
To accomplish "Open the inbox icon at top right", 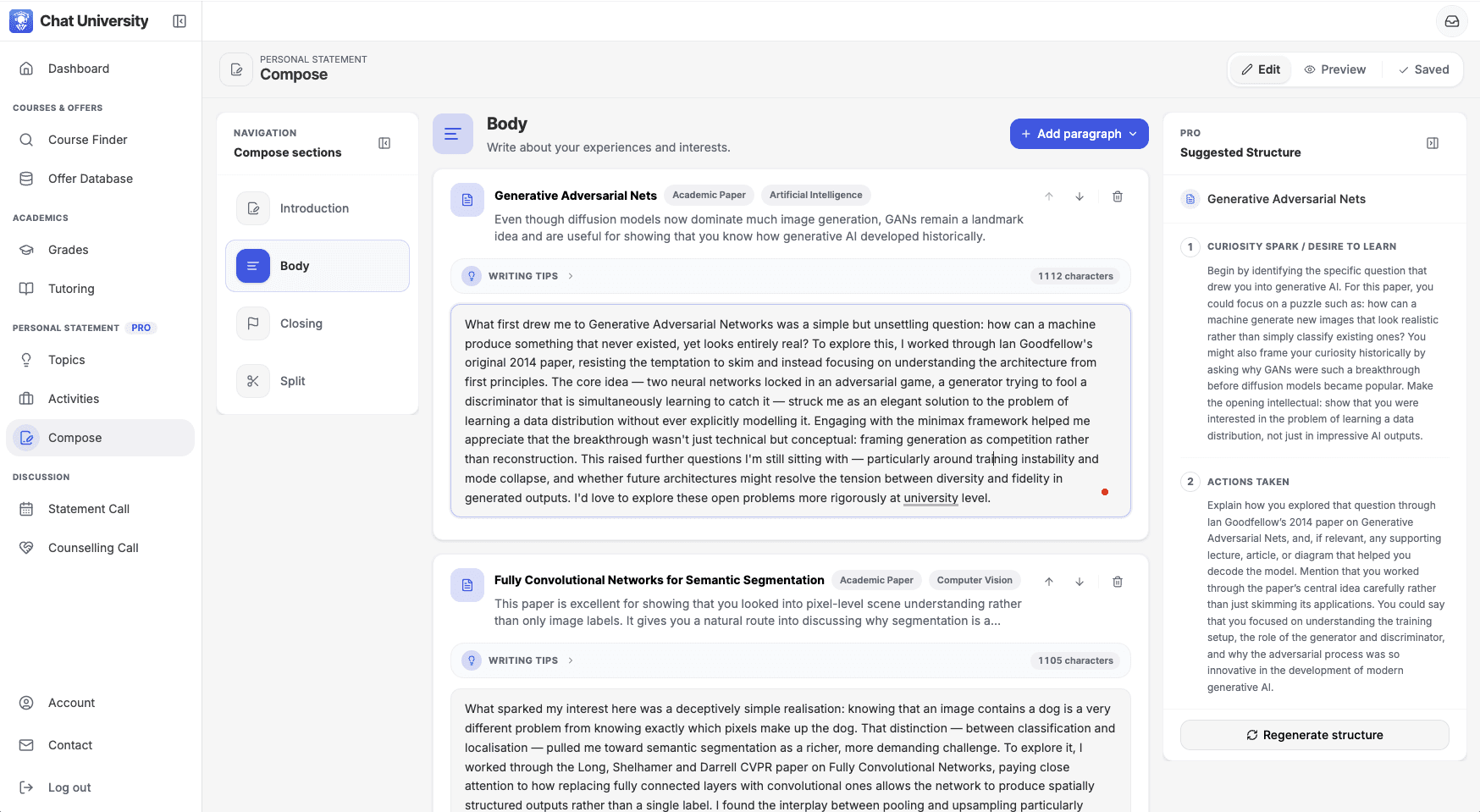I will (x=1452, y=21).
